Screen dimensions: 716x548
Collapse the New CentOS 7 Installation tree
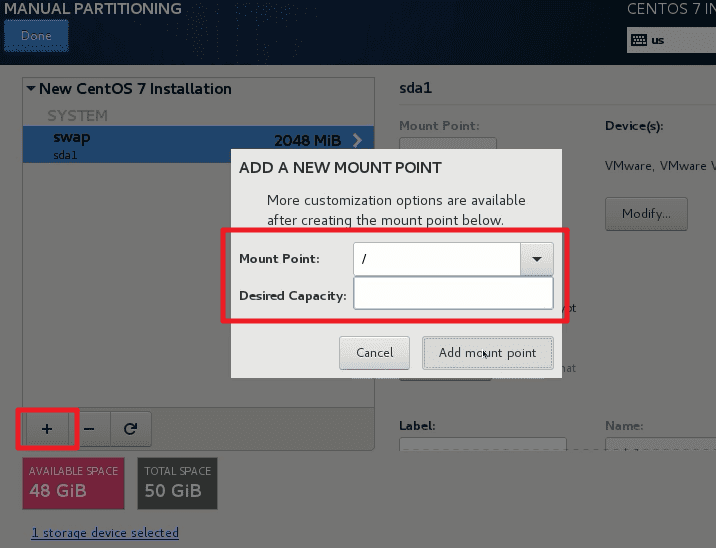[31, 88]
